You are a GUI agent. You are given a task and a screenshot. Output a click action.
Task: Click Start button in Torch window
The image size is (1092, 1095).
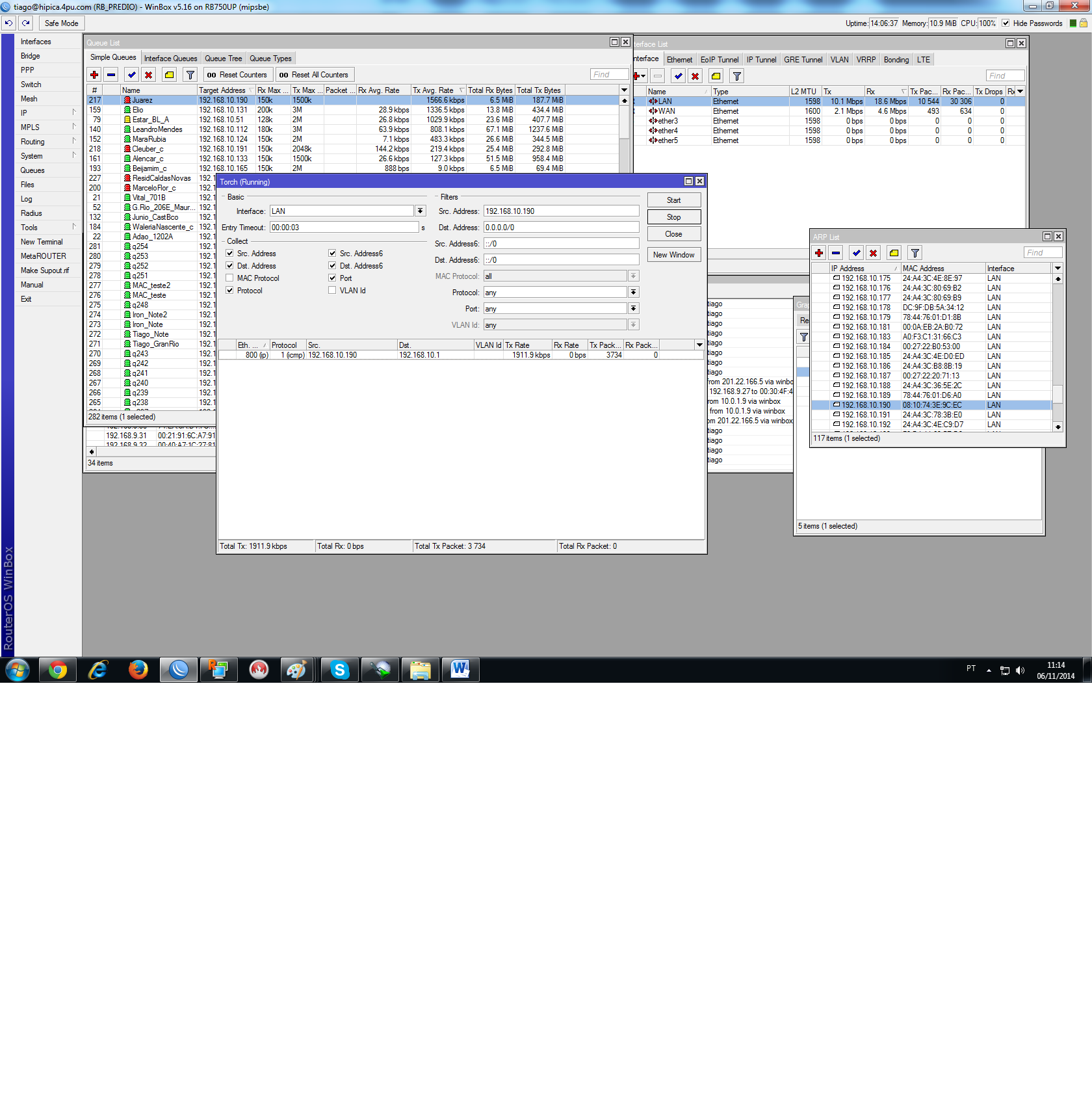click(674, 200)
